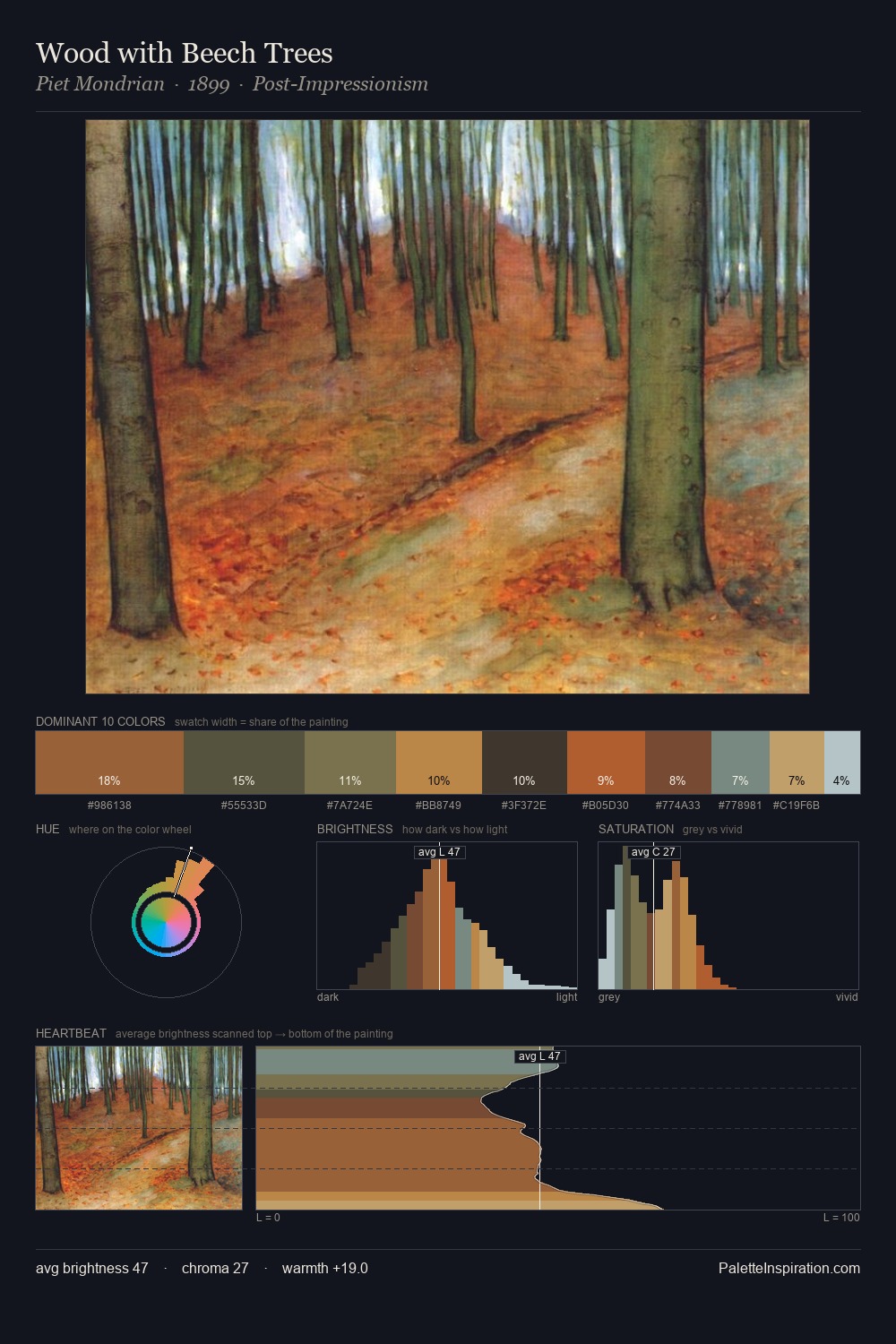Open the main Wood with Beech Trees painting

click(447, 407)
